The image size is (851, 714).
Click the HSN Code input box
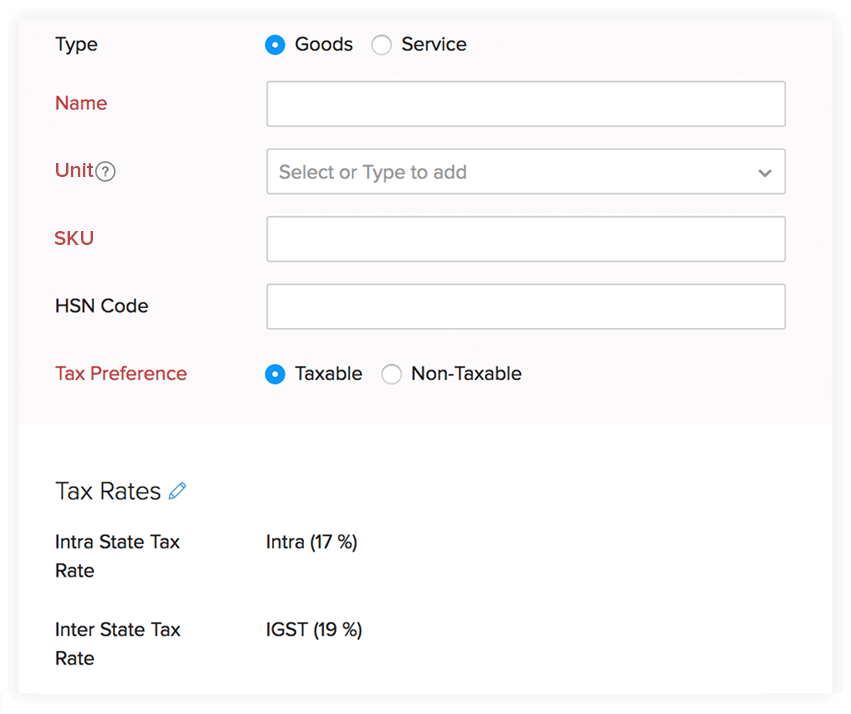tap(525, 307)
